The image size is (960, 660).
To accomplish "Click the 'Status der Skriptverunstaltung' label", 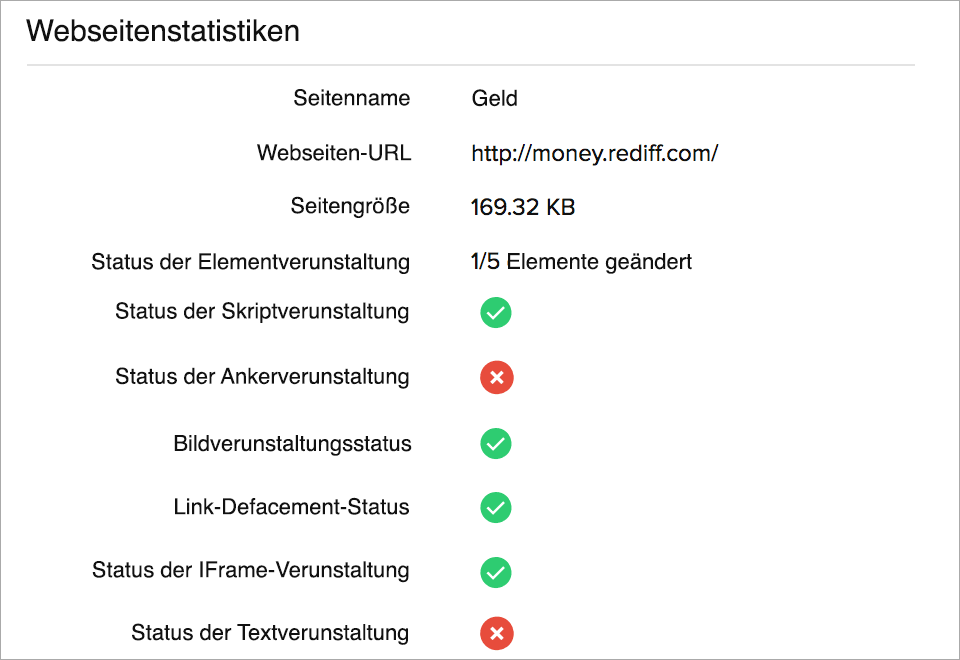I will coord(262,311).
